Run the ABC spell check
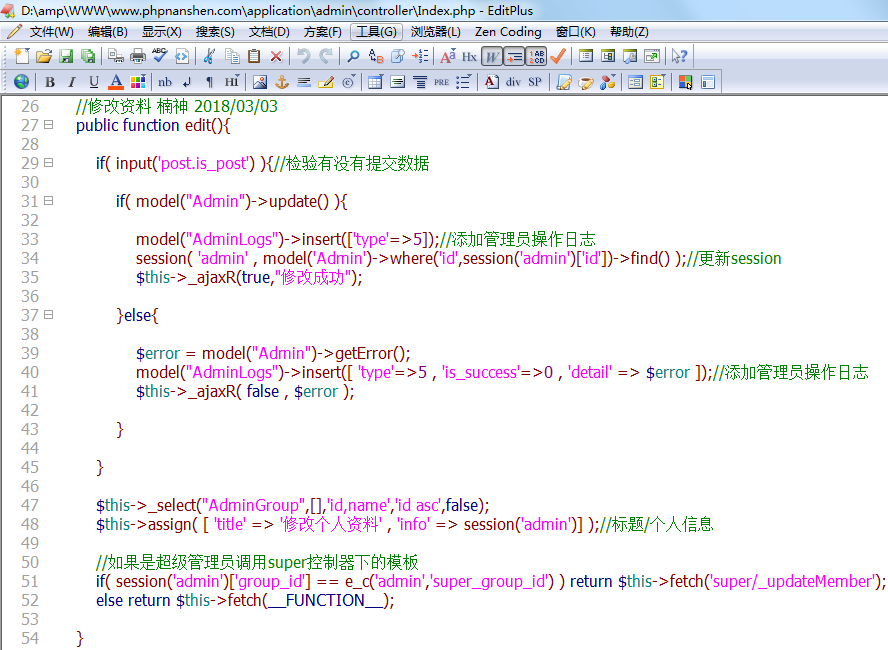 pyautogui.click(x=160, y=55)
